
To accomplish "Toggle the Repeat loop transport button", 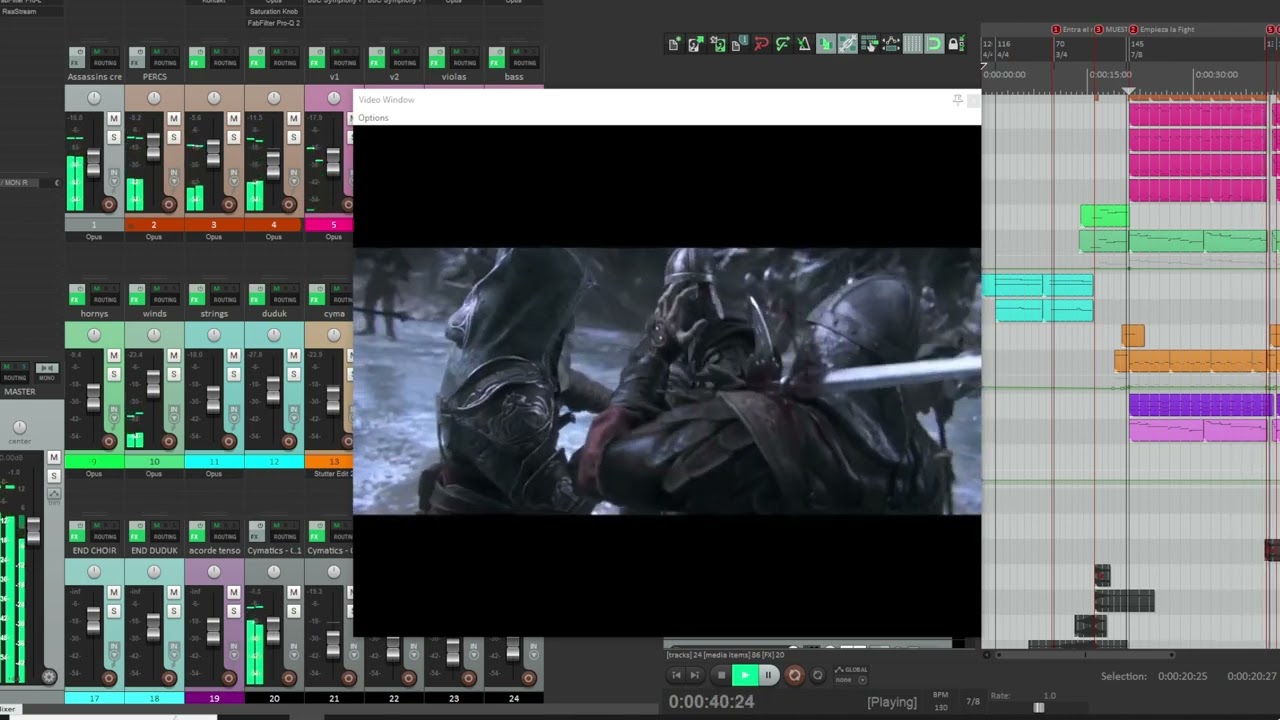I will coord(817,675).
